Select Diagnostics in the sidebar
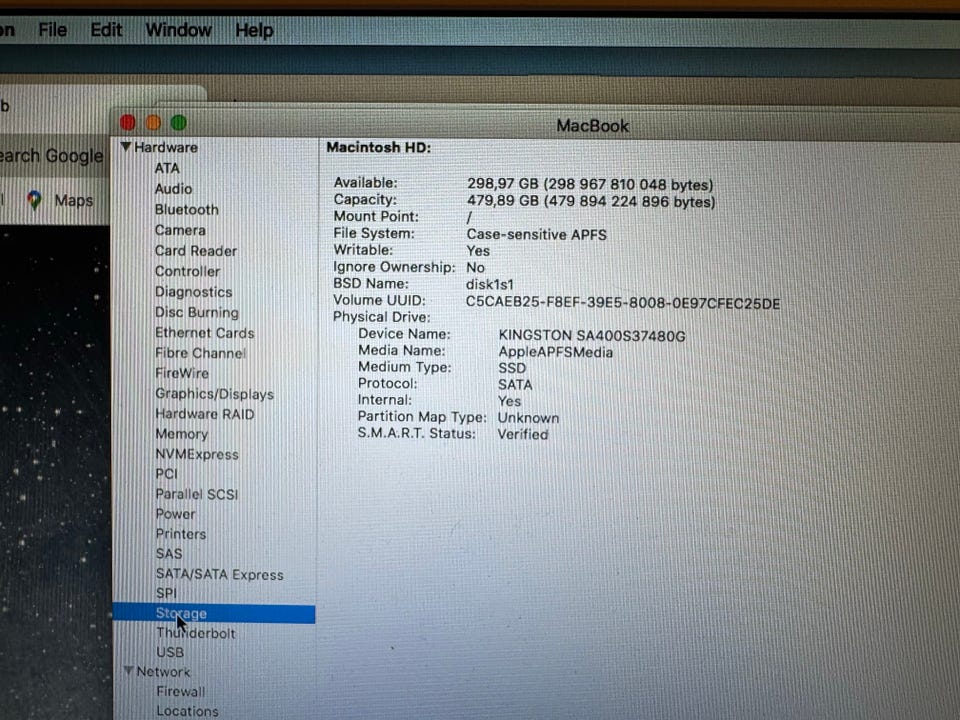This screenshot has height=720, width=960. click(193, 292)
